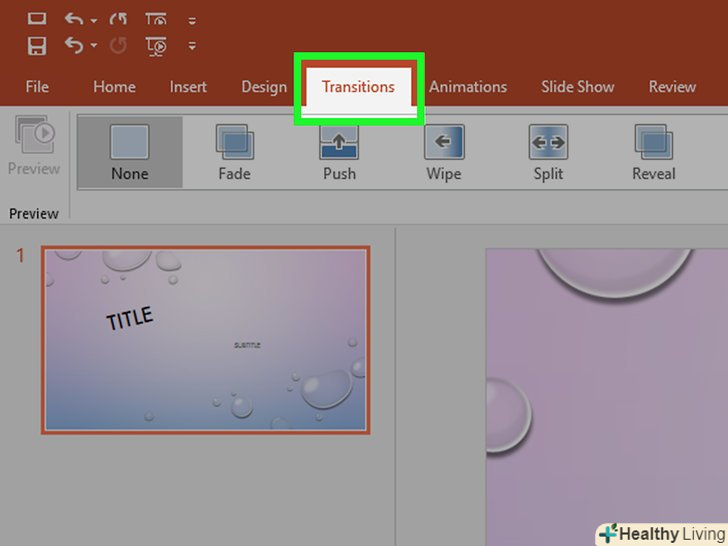Open the Review tab
728x546 pixels.
tap(672, 87)
